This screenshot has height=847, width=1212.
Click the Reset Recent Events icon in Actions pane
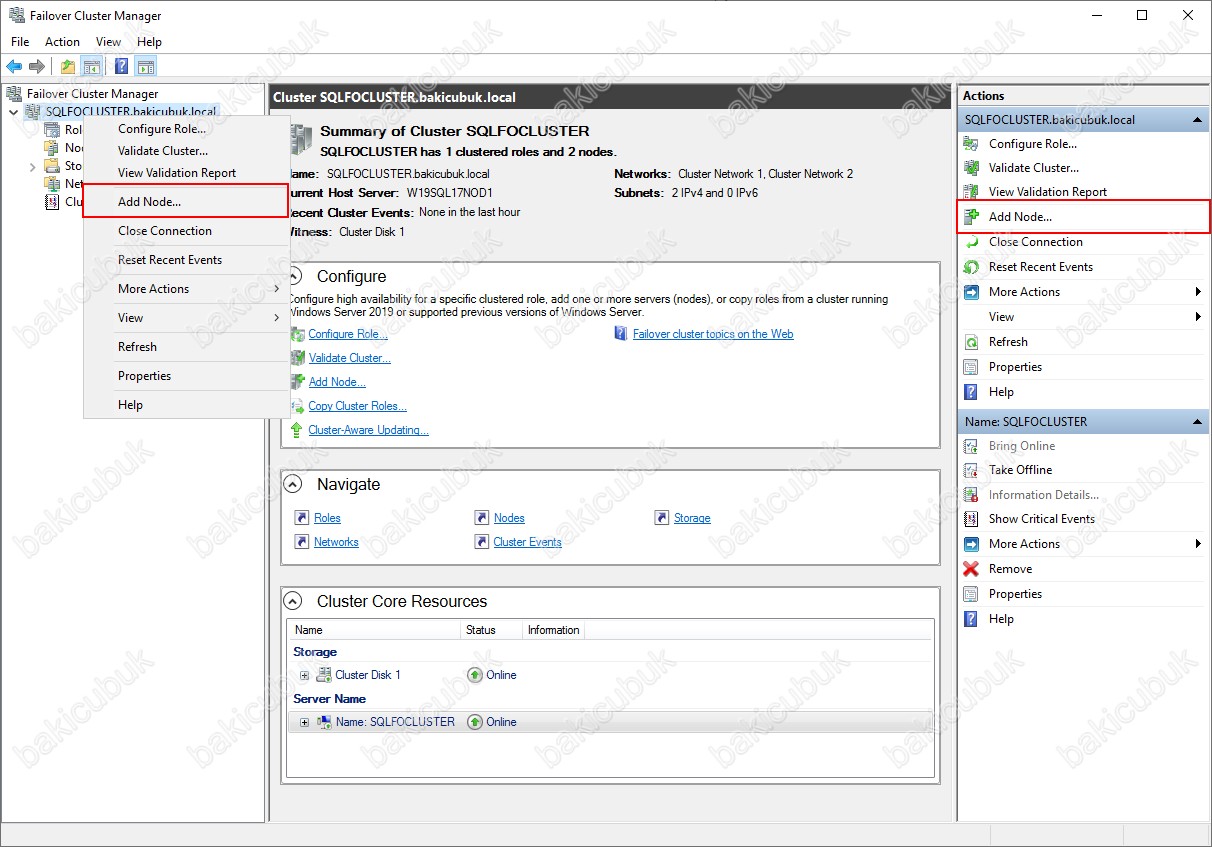(971, 267)
